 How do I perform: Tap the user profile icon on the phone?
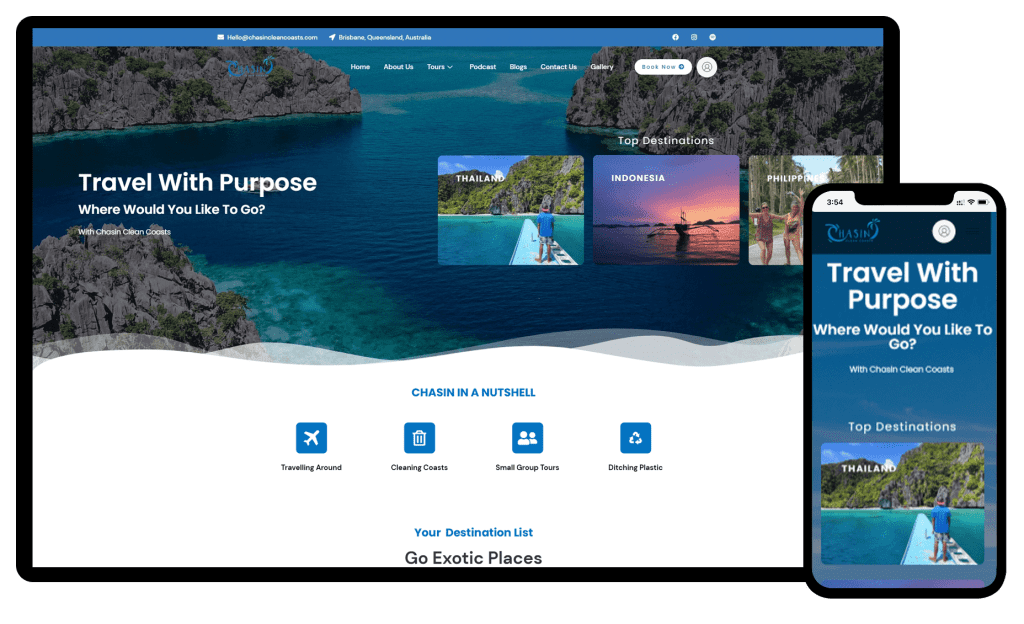click(944, 231)
